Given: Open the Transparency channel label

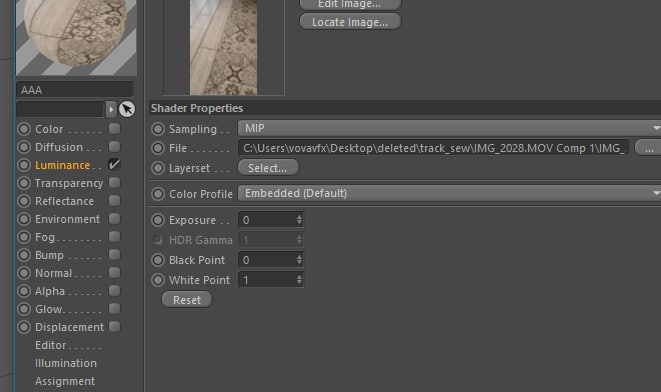Looking at the screenshot, I should coord(69,183).
